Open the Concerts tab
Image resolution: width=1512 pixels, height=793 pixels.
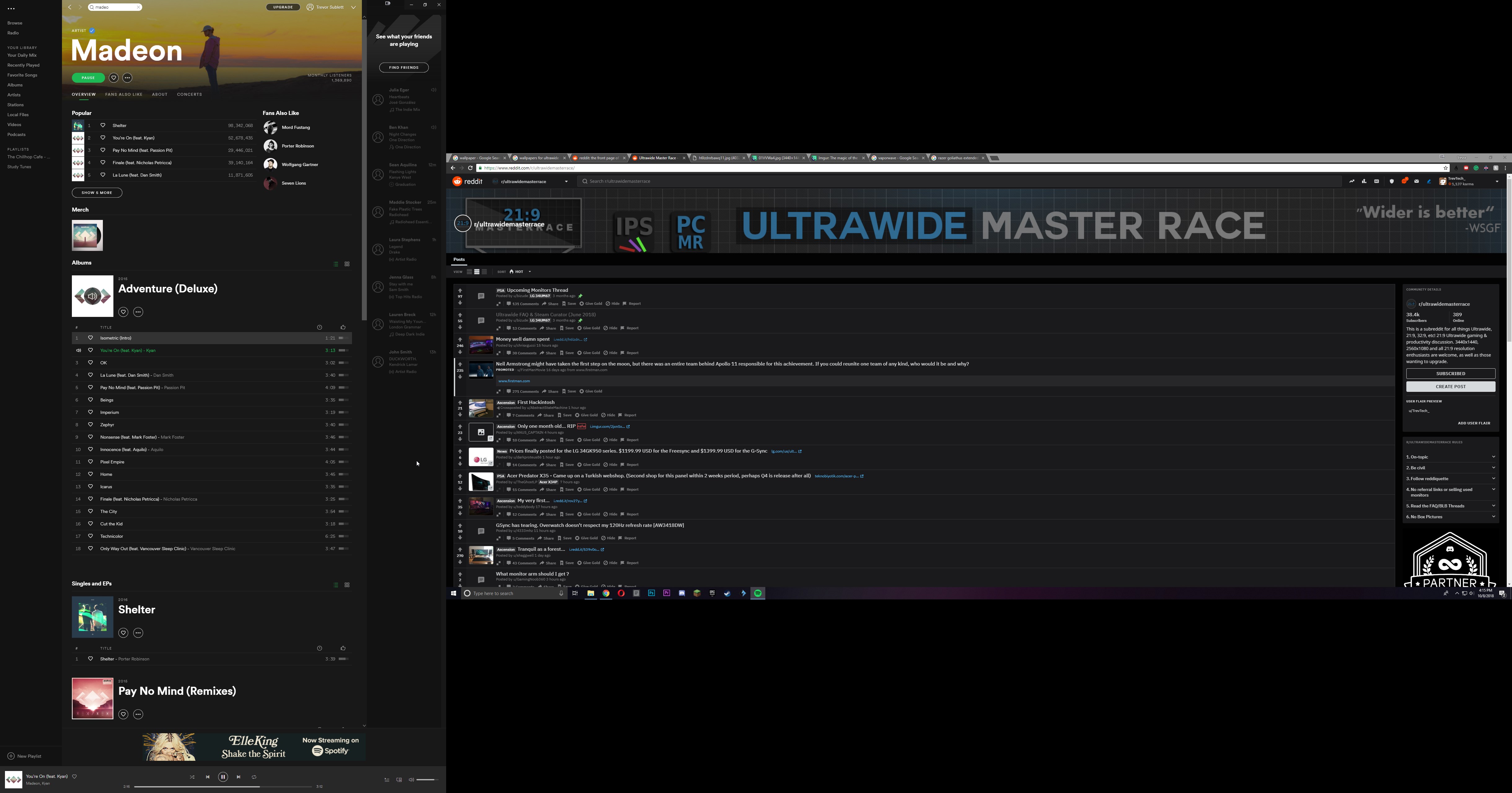pos(189,94)
